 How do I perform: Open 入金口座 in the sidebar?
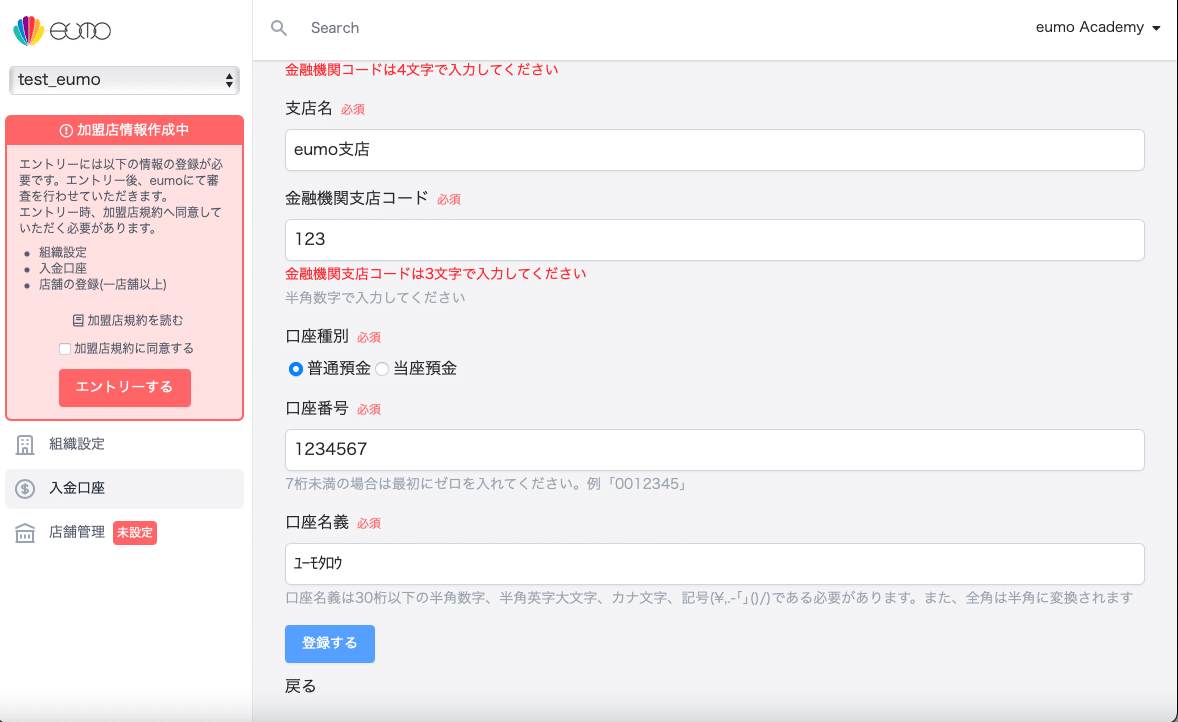pyautogui.click(x=125, y=489)
